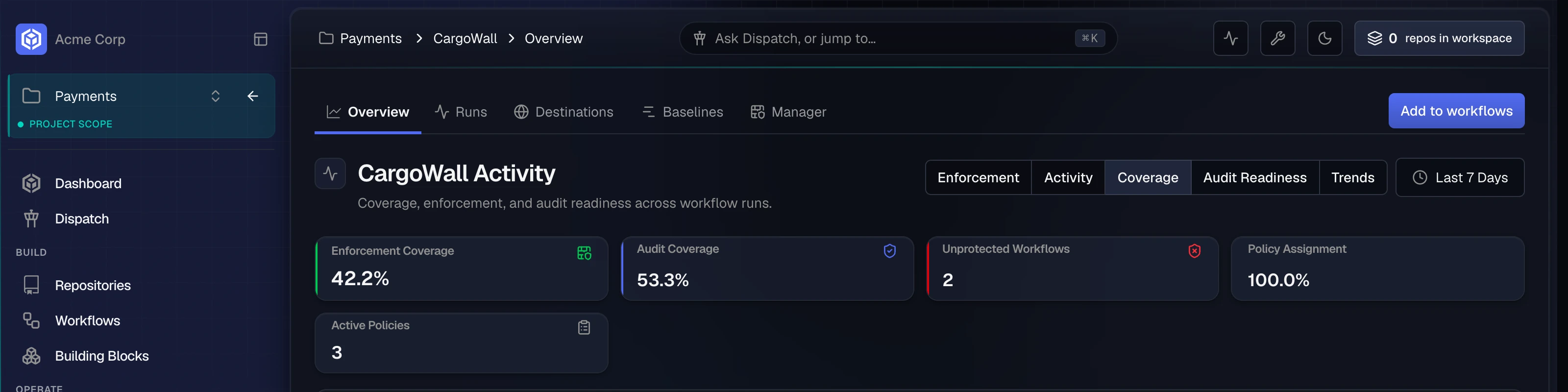Click the activity pulse icon in top bar

(x=1230, y=38)
